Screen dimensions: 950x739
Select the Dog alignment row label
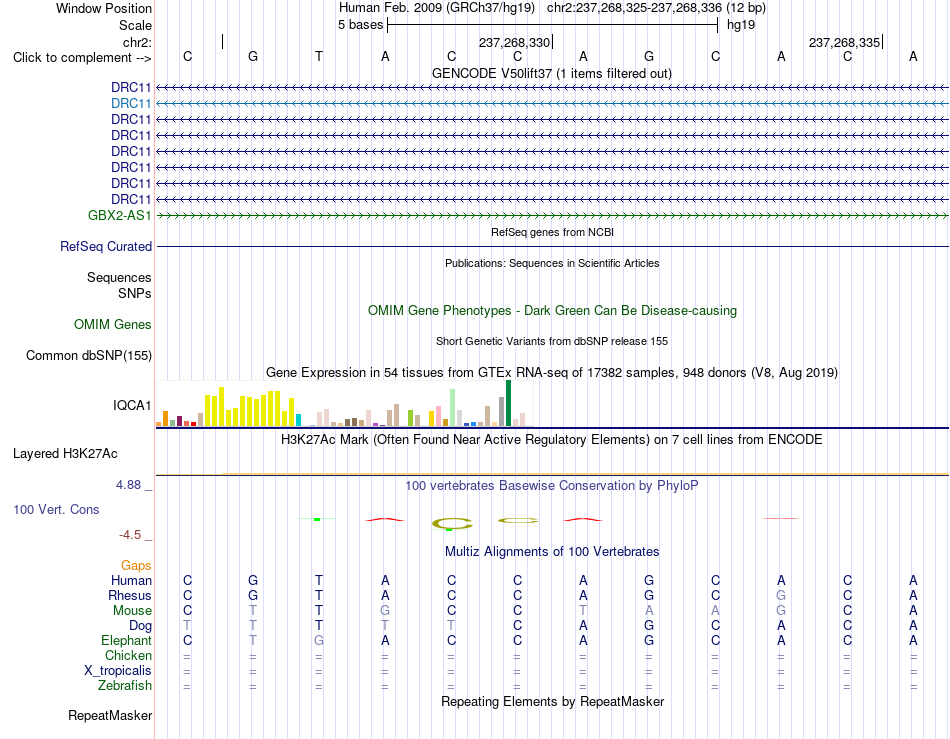coord(140,626)
